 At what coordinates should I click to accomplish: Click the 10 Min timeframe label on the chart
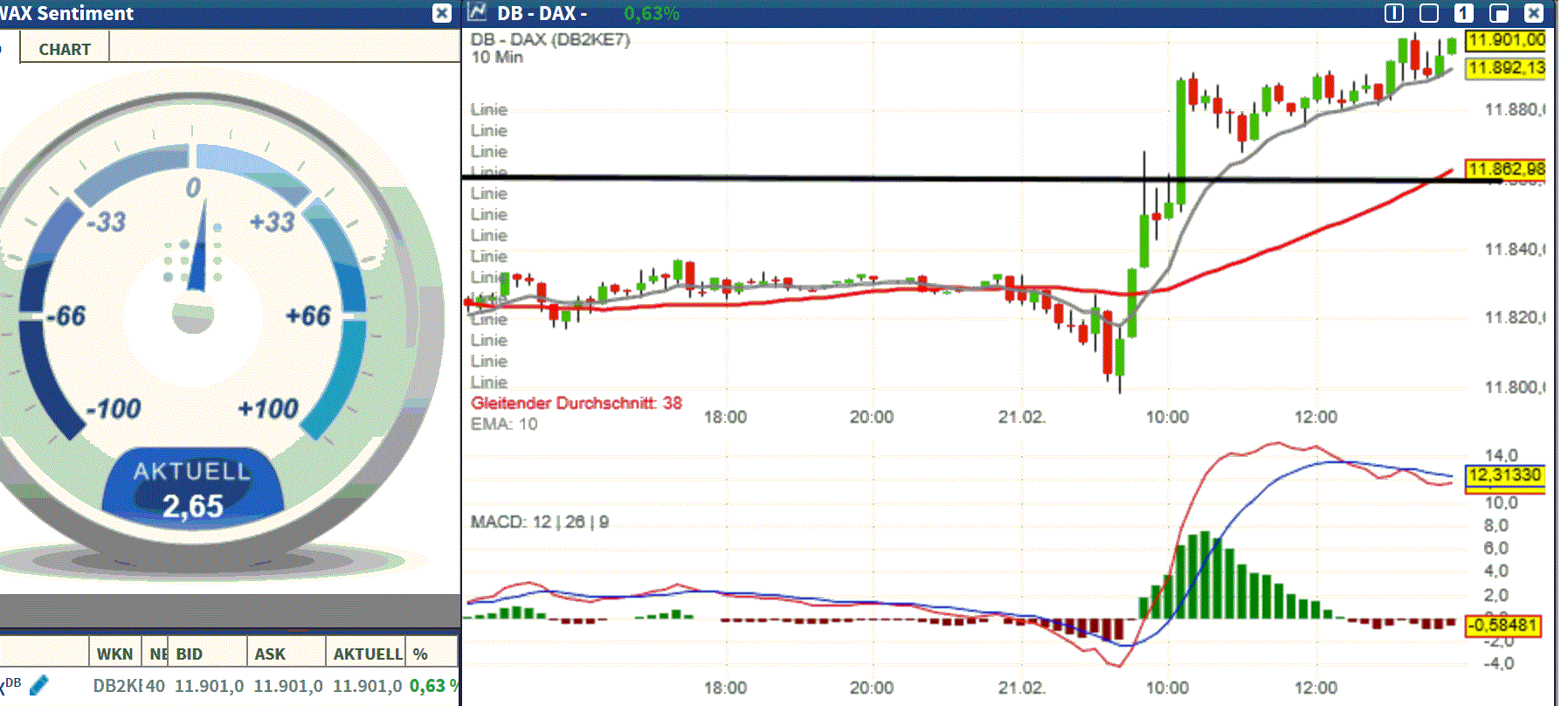click(x=497, y=57)
